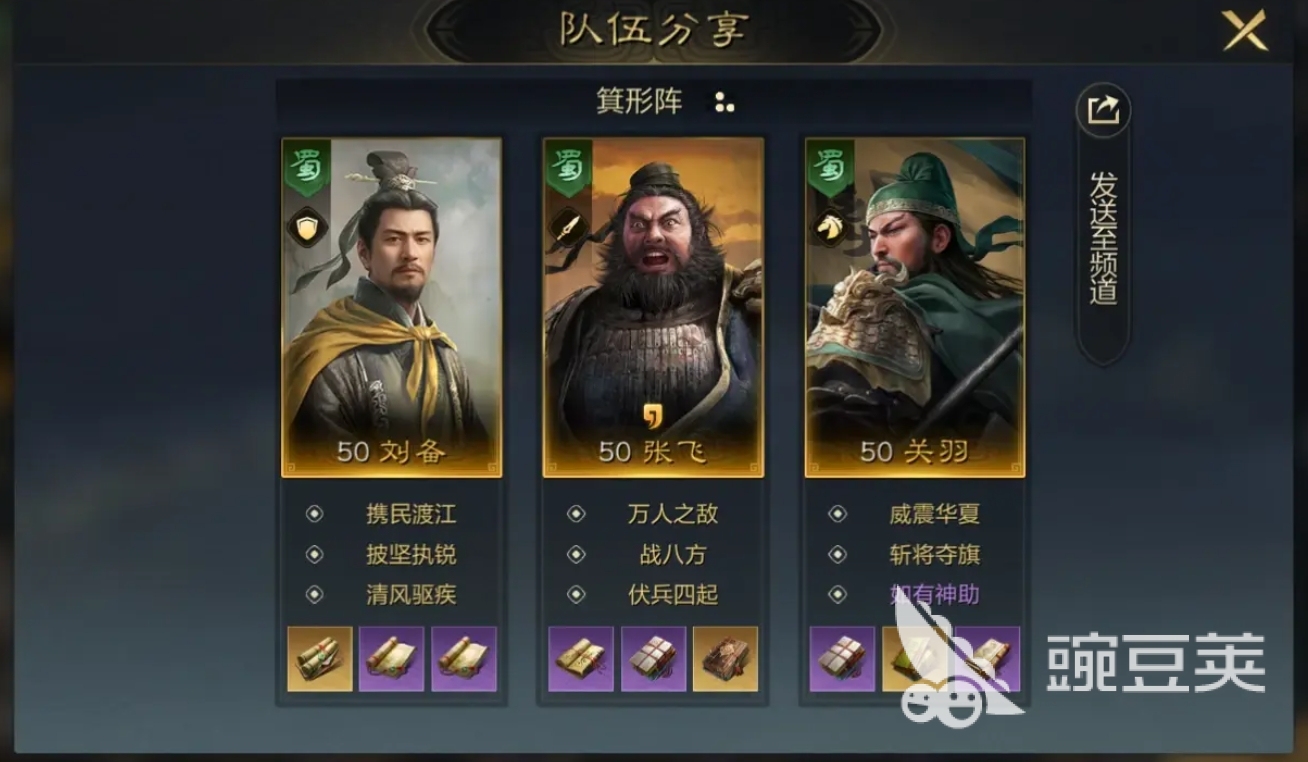Select Liu Bei's middle purple scroll item
The width and height of the screenshot is (1308, 762).
pos(392,659)
